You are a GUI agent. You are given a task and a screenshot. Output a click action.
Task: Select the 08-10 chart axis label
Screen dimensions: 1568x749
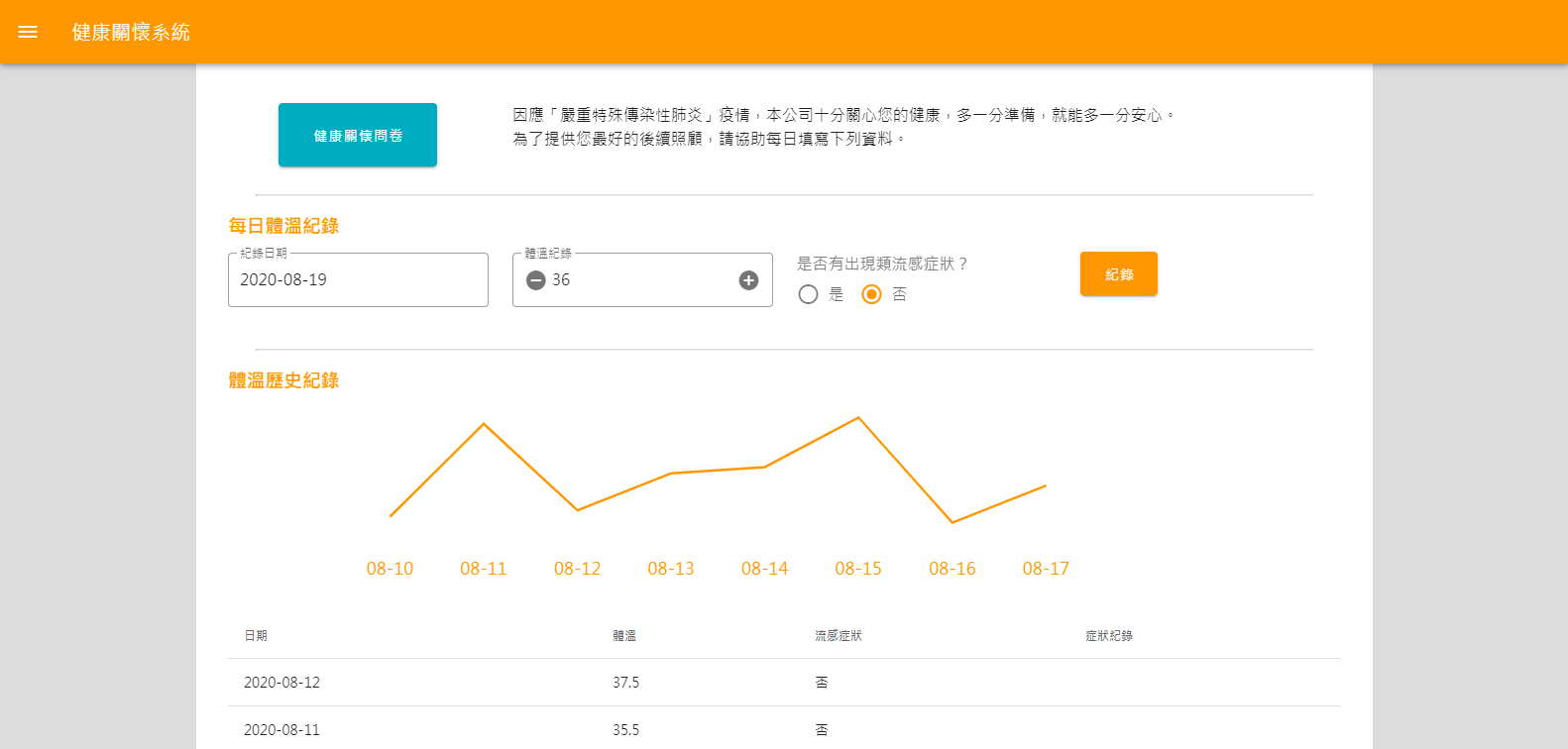tap(390, 569)
